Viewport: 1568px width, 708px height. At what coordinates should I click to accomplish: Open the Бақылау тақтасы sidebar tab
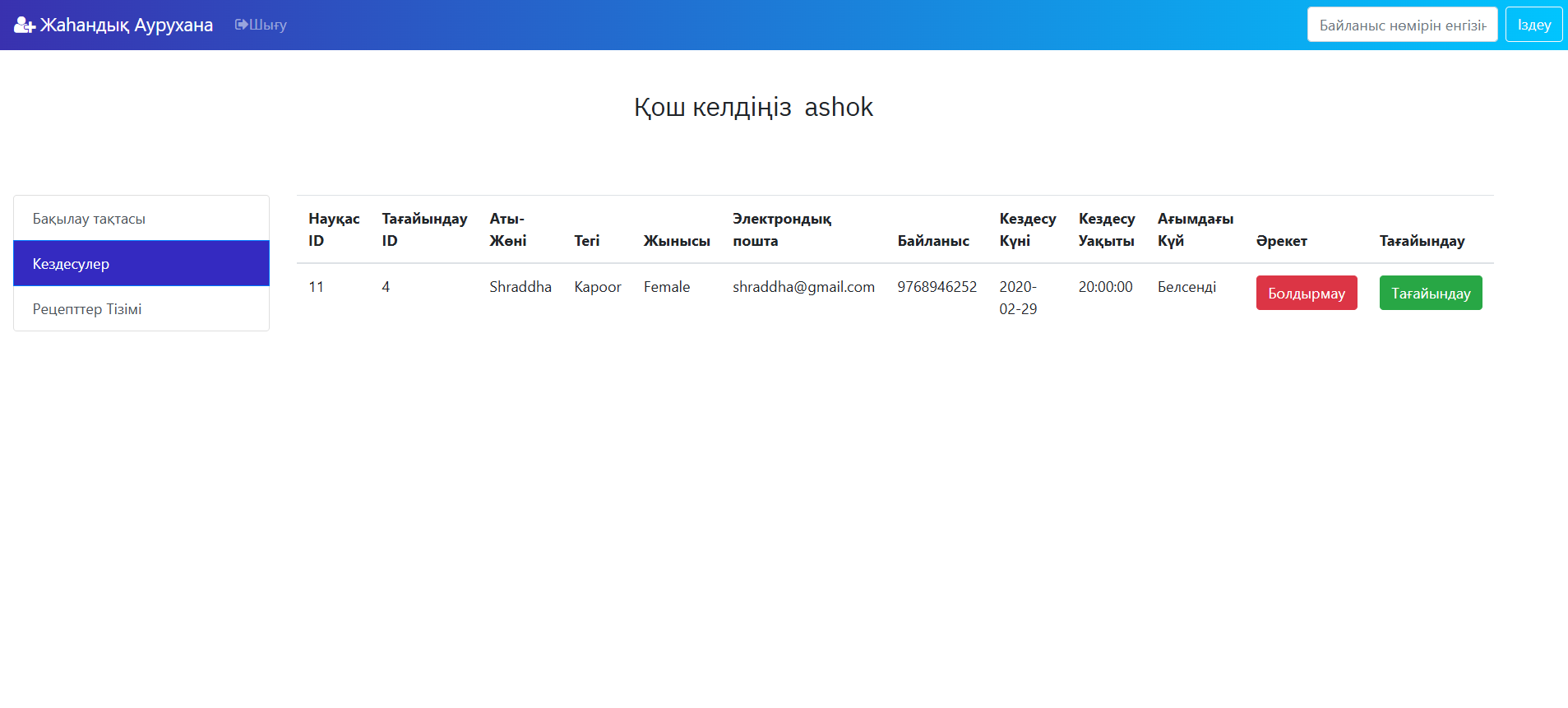(141, 219)
